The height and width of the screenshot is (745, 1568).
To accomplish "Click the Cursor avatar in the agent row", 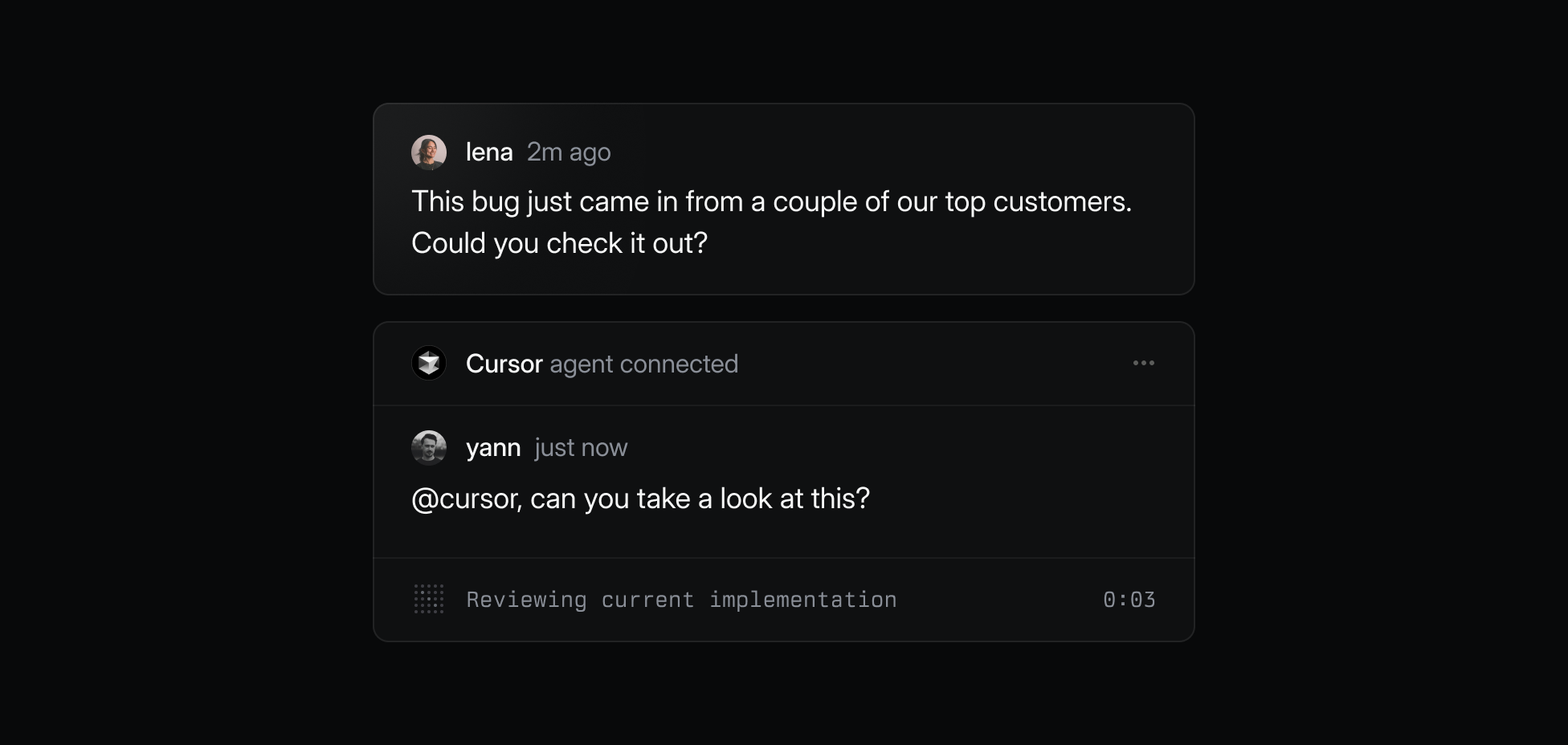I will pos(429,363).
